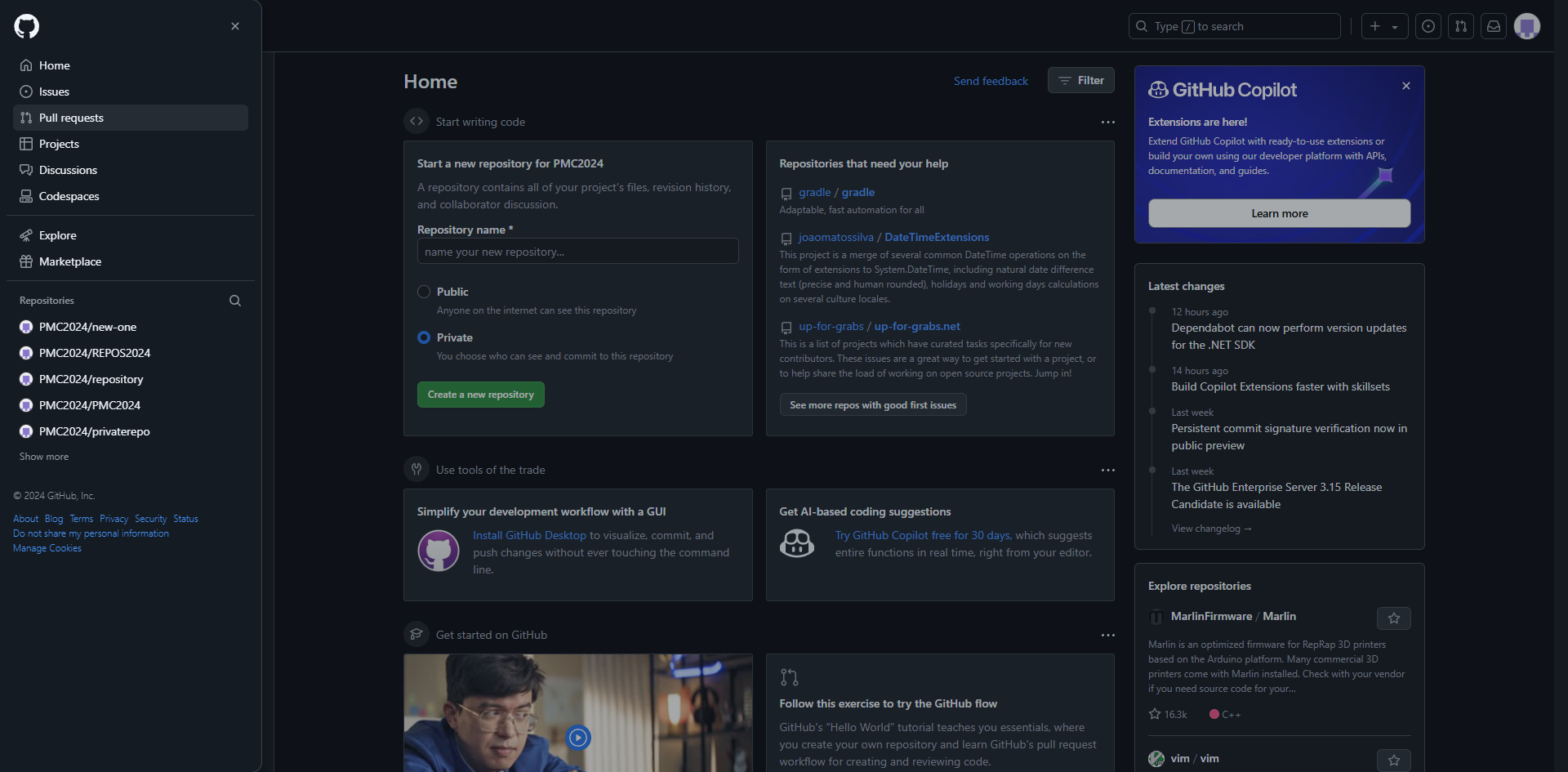Open the About footer link
This screenshot has height=772, width=1568.
coord(25,519)
